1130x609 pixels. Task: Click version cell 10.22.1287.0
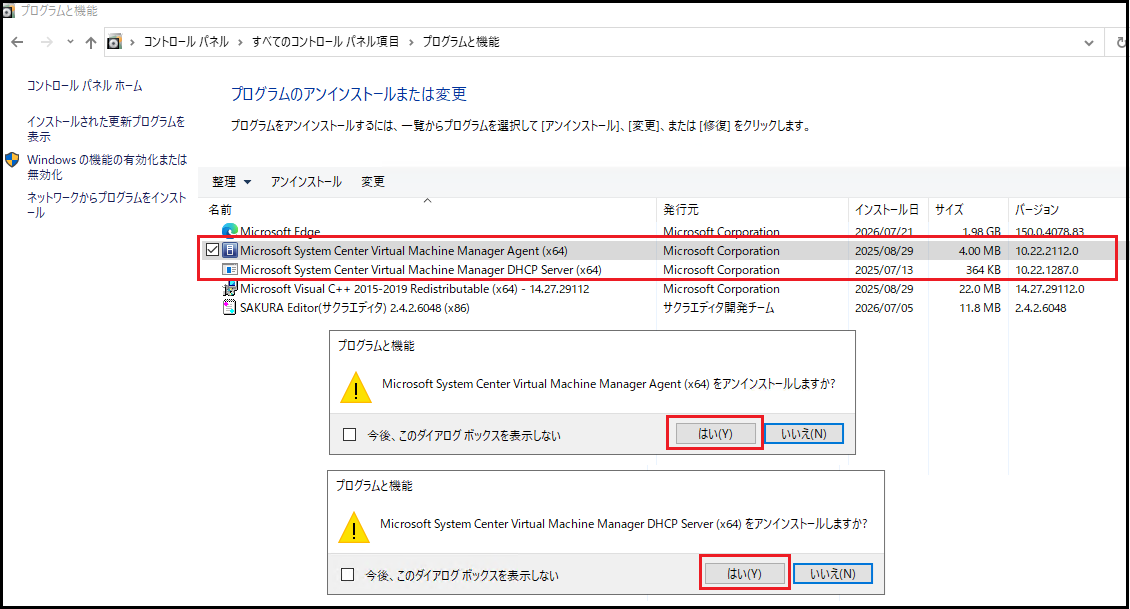click(1046, 270)
